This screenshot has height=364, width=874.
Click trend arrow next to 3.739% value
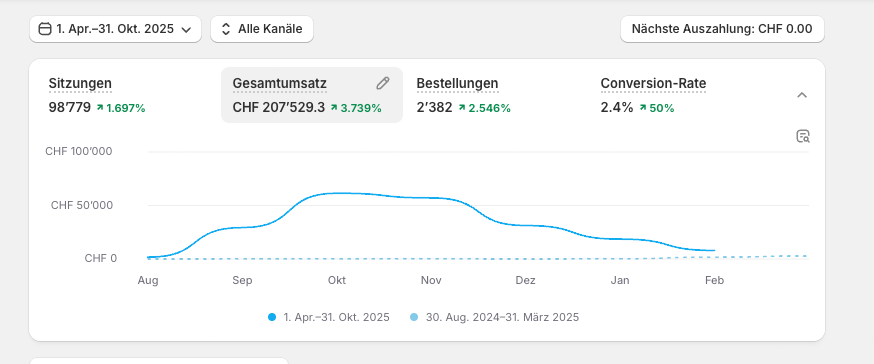[x=334, y=108]
